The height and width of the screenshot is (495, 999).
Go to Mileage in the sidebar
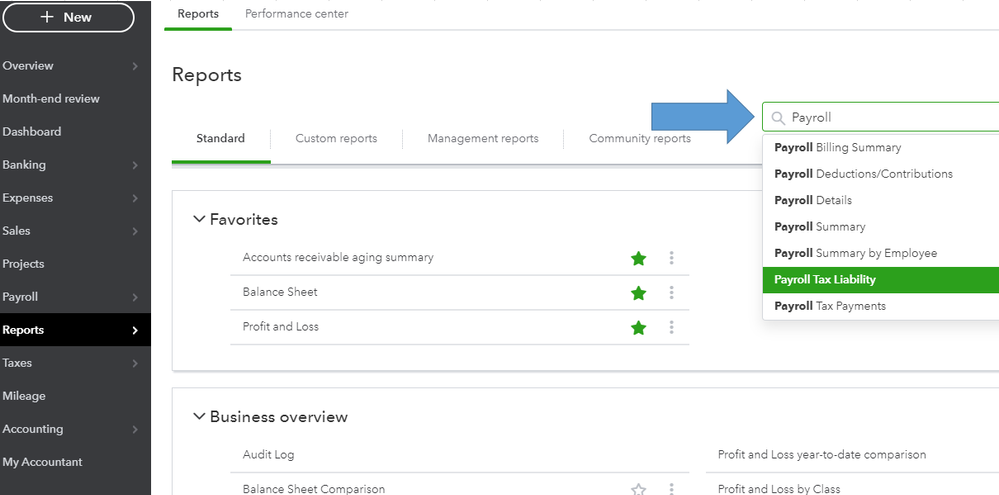pos(24,396)
